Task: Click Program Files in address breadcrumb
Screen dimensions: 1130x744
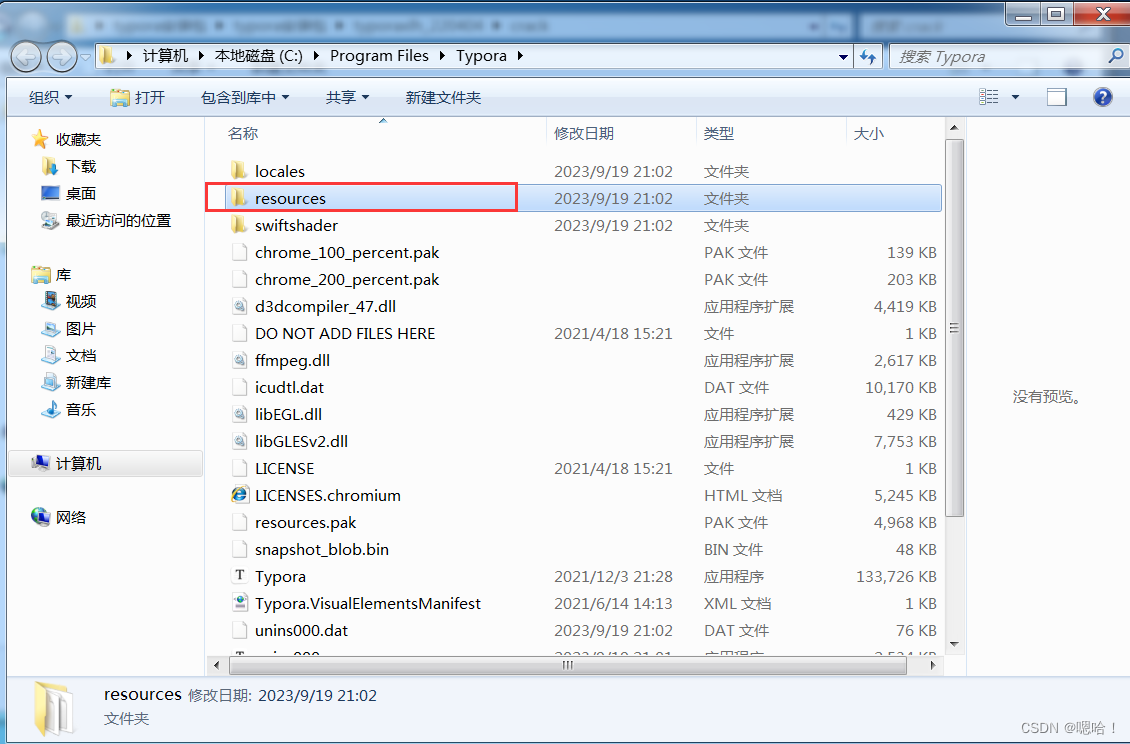Action: 379,56
